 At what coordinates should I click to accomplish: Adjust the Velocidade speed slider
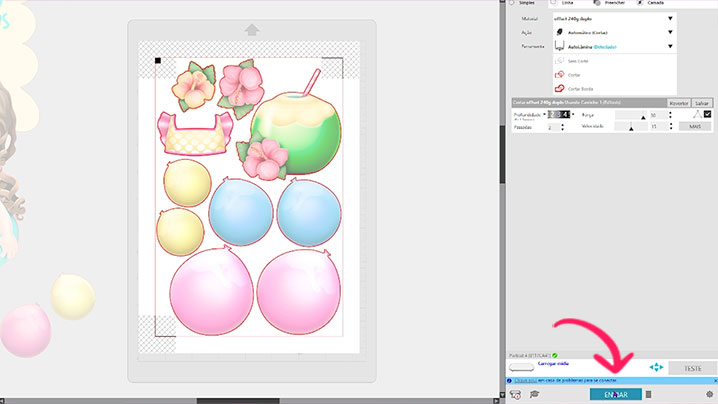pos(630,127)
